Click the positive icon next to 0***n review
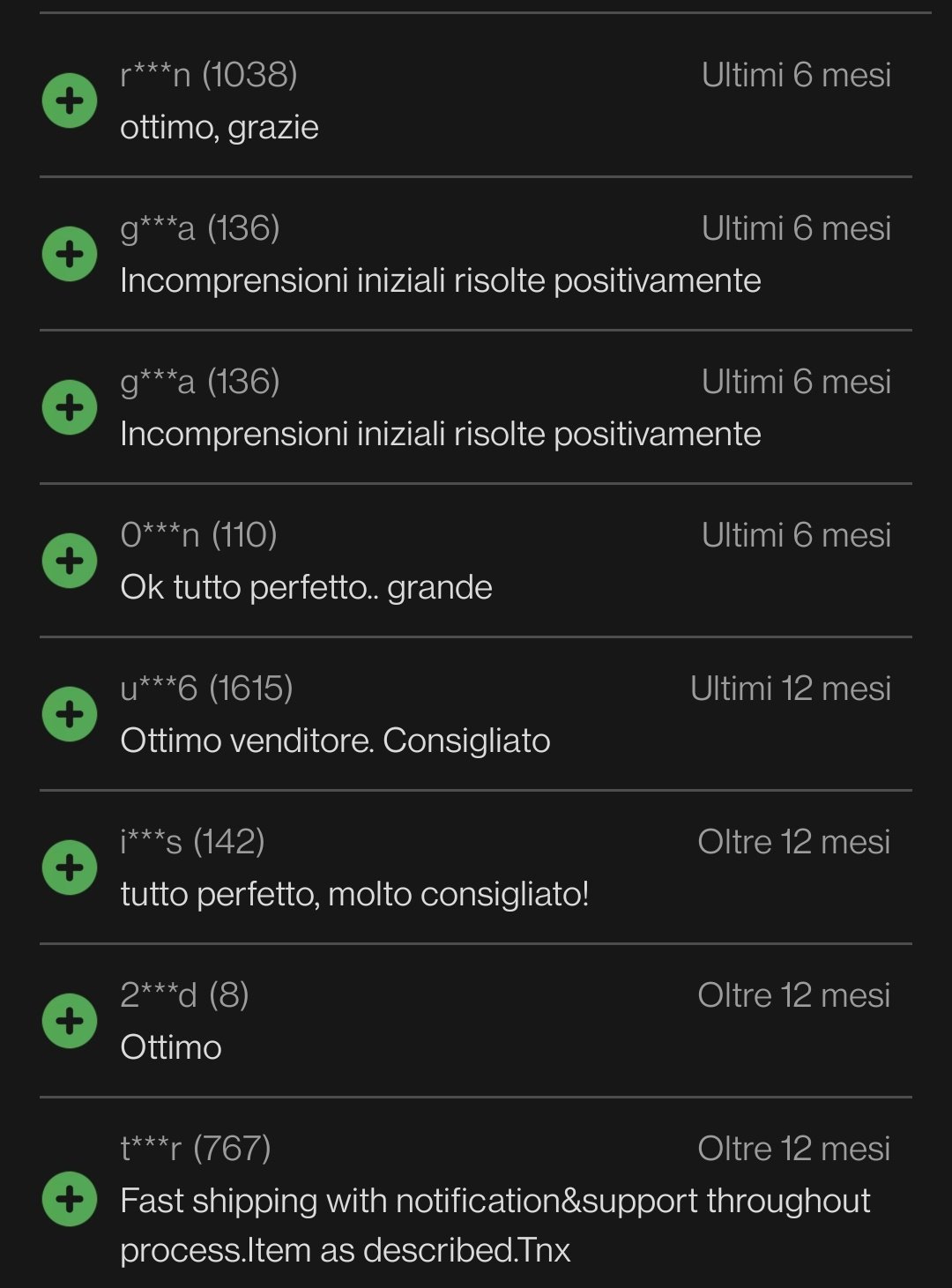The height and width of the screenshot is (1288, 952). point(70,561)
